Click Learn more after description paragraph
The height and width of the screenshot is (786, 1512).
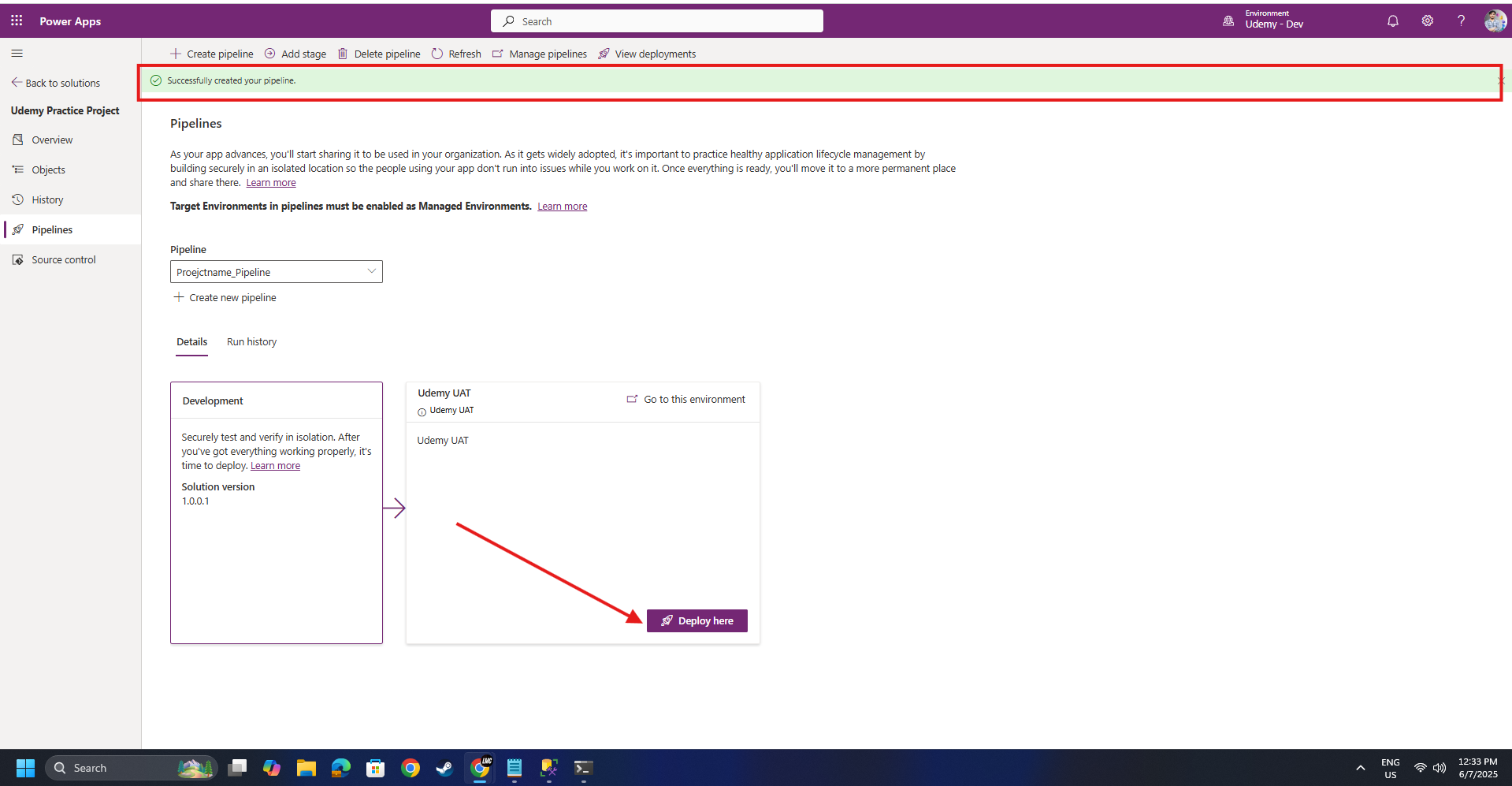coord(271,183)
